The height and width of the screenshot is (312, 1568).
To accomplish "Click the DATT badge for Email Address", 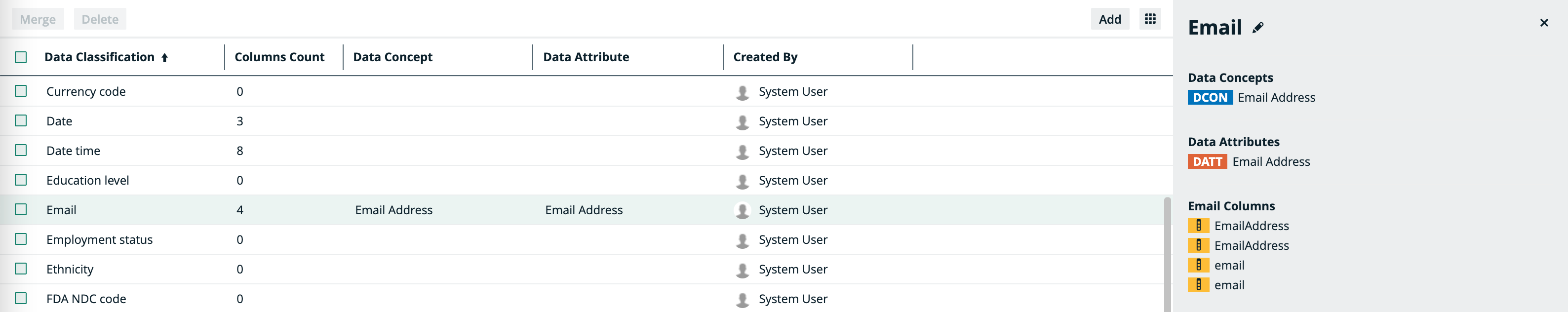I will point(1207,162).
